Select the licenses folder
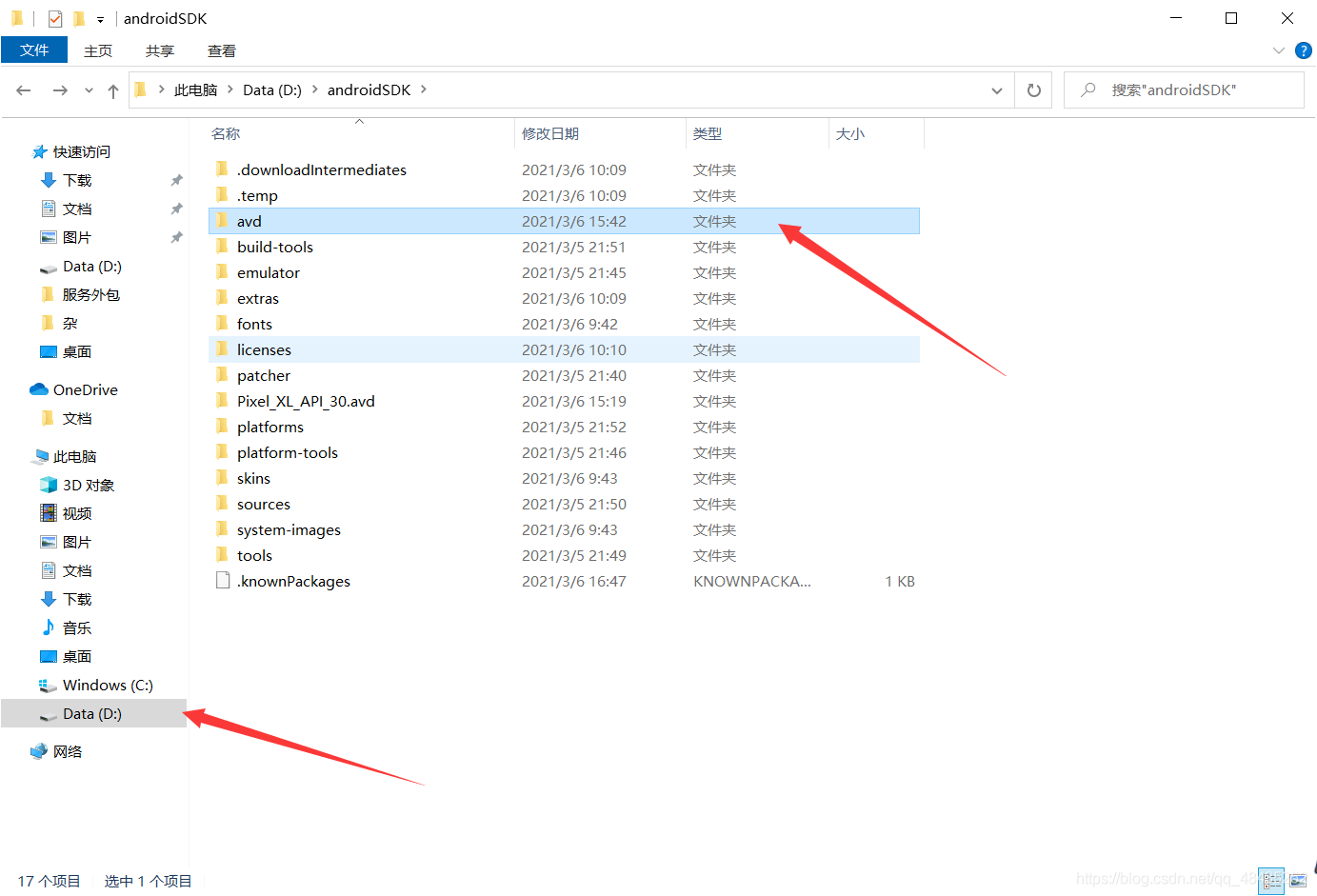This screenshot has height=896, width=1317. click(564, 349)
